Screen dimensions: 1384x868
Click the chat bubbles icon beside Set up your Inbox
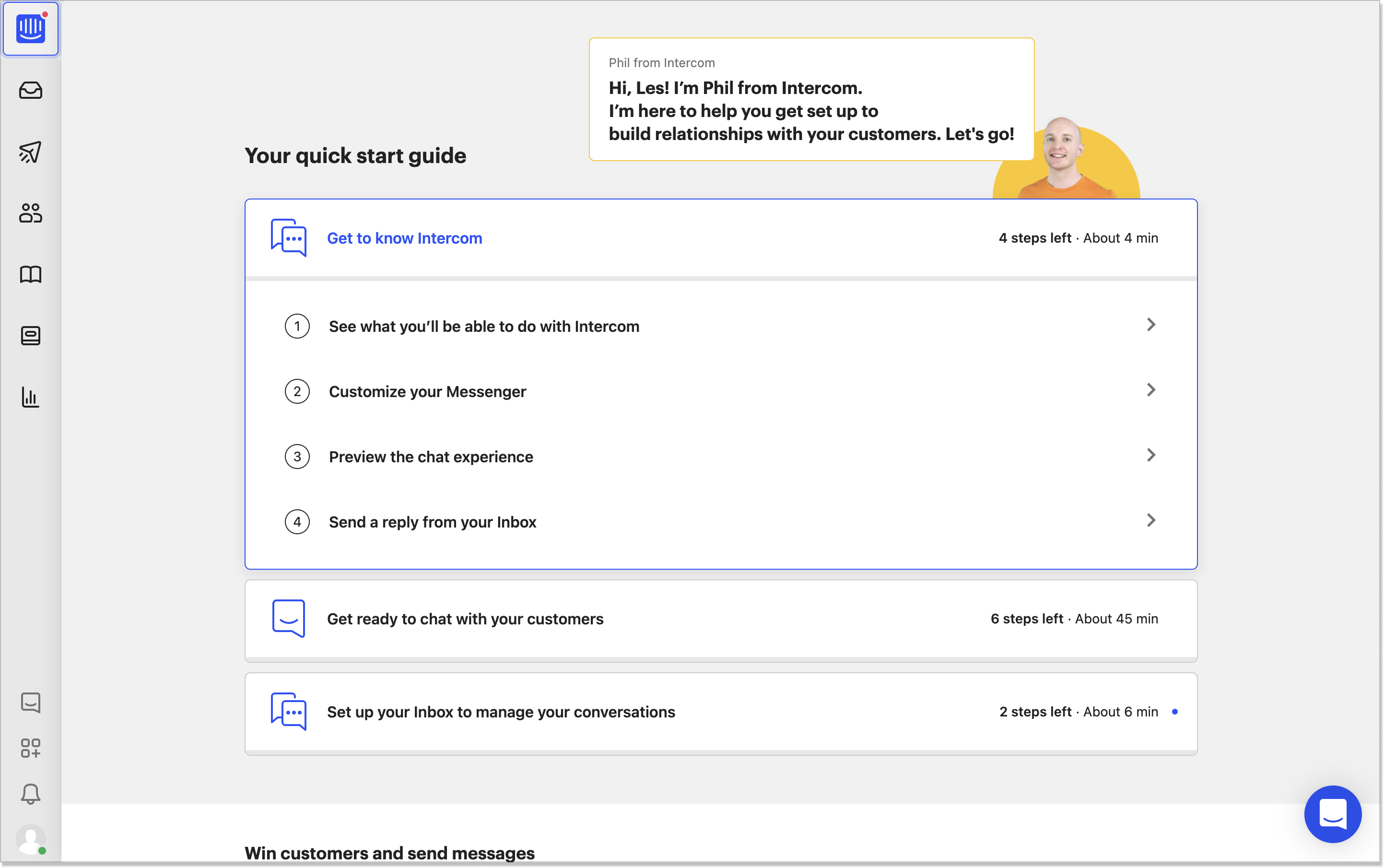coord(288,712)
